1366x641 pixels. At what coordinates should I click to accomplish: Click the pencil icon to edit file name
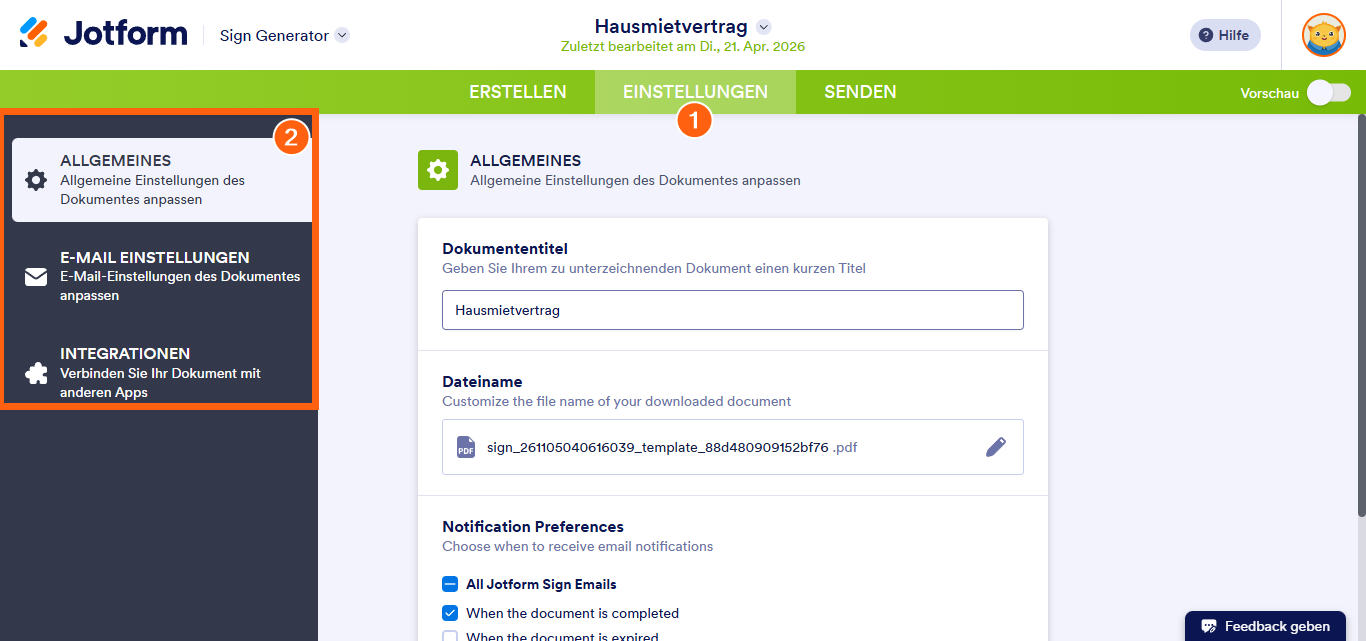[995, 447]
